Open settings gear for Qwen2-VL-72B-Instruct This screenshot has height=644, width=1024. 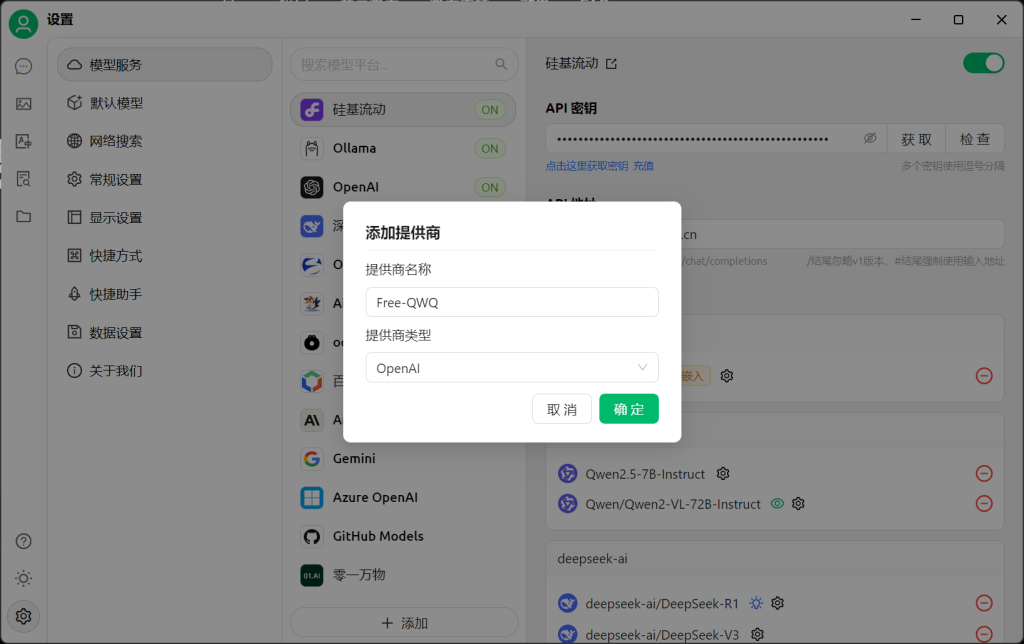click(x=798, y=504)
